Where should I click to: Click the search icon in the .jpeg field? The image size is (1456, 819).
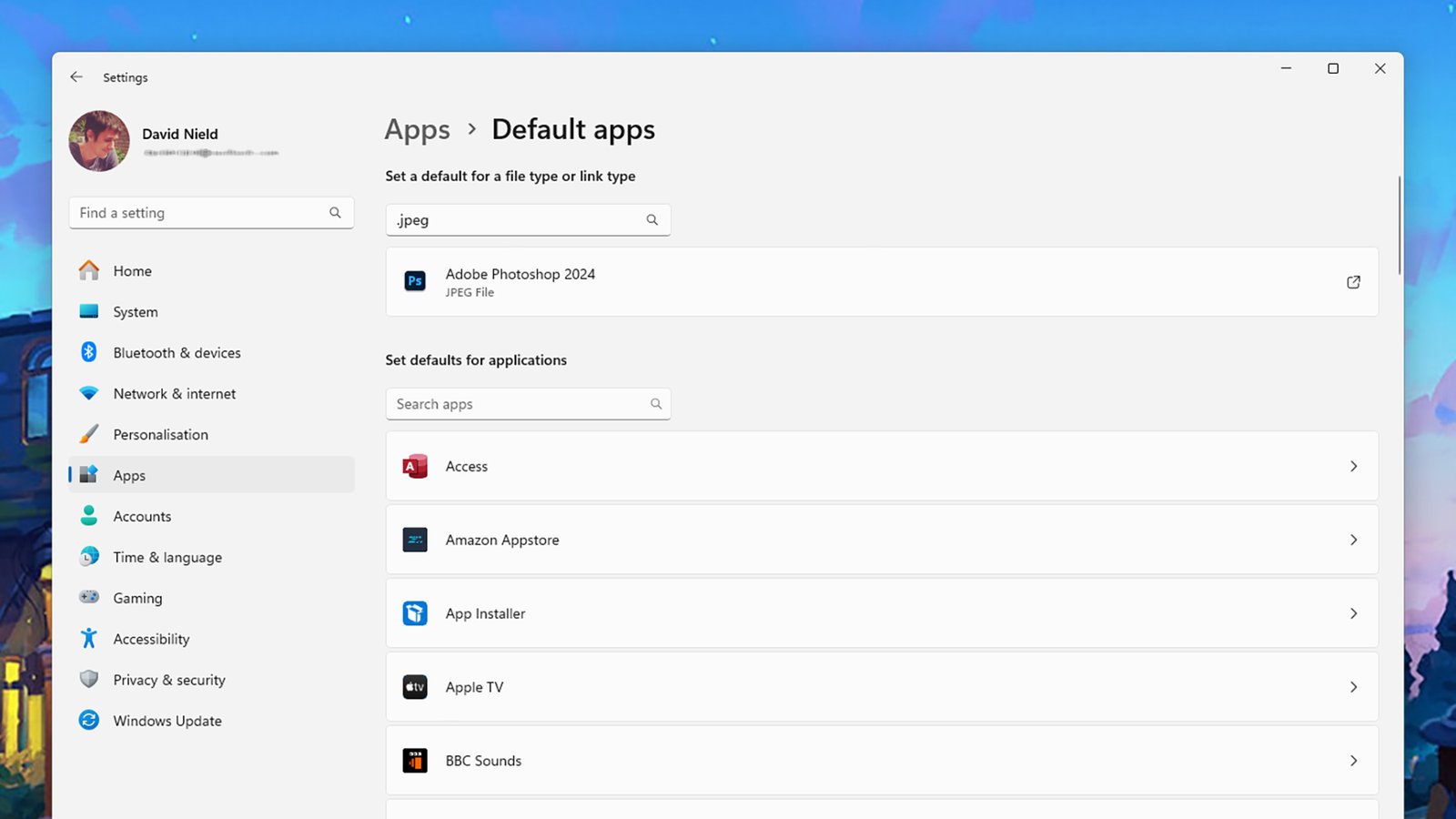[652, 220]
